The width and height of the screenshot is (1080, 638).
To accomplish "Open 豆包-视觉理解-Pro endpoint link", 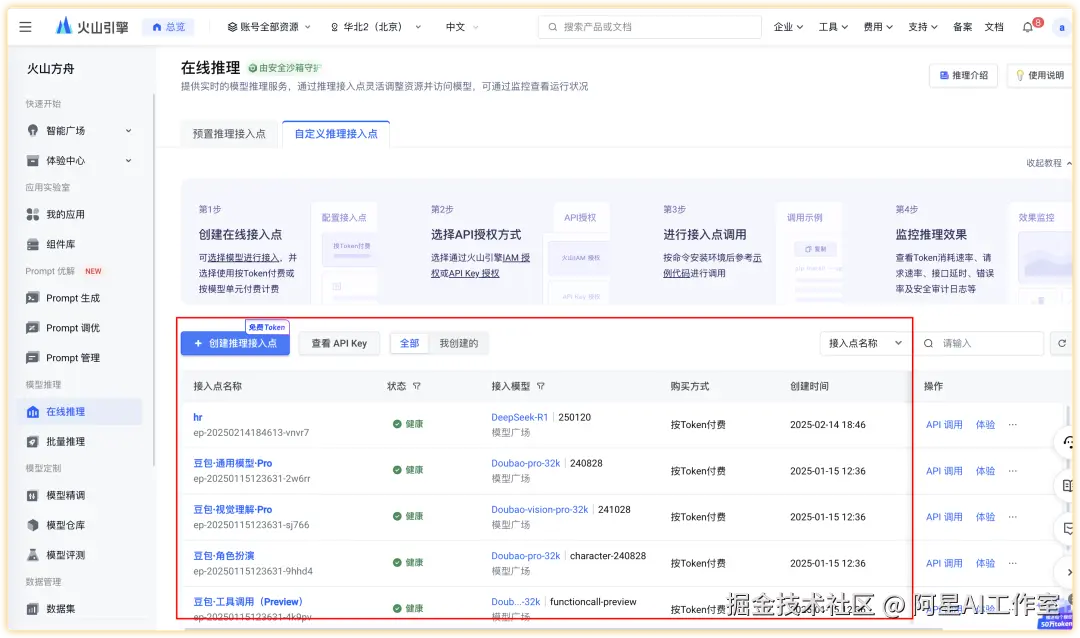I will click(x=233, y=510).
